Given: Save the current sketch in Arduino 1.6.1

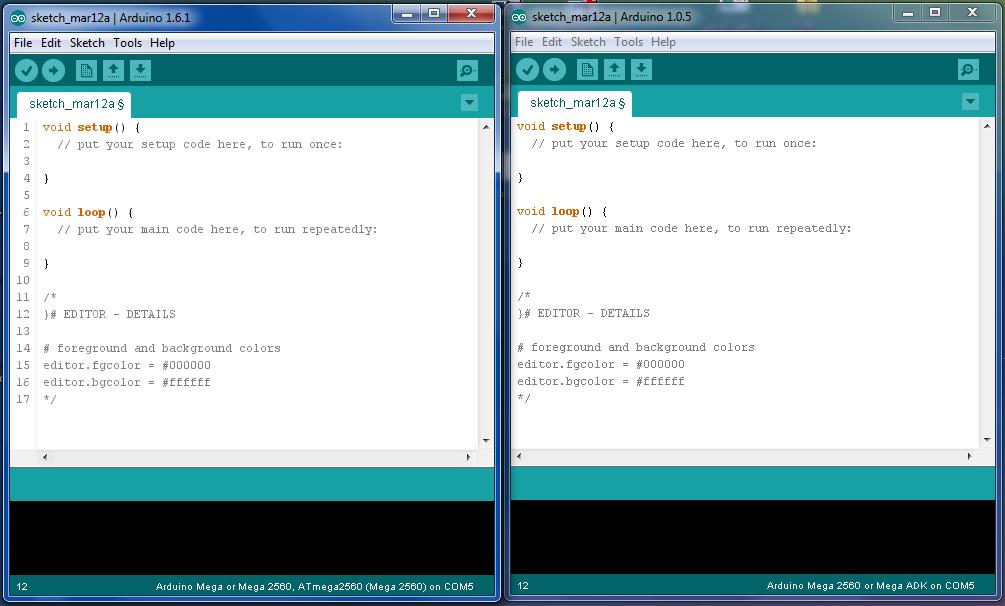Looking at the screenshot, I should point(140,70).
